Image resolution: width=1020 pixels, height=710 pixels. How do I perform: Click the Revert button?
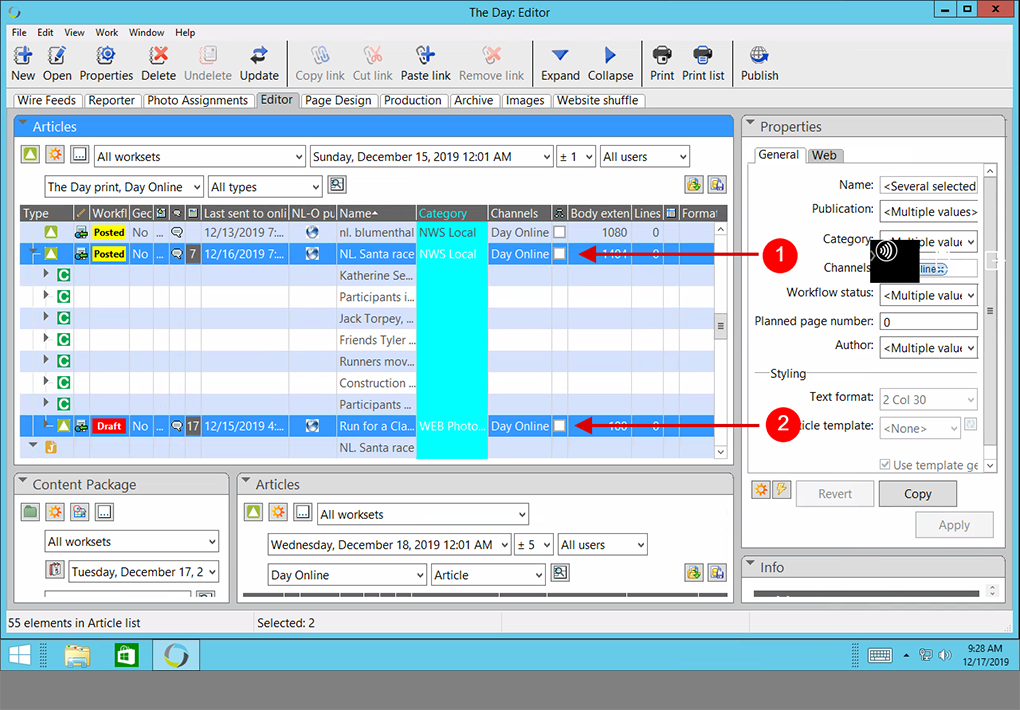835,494
